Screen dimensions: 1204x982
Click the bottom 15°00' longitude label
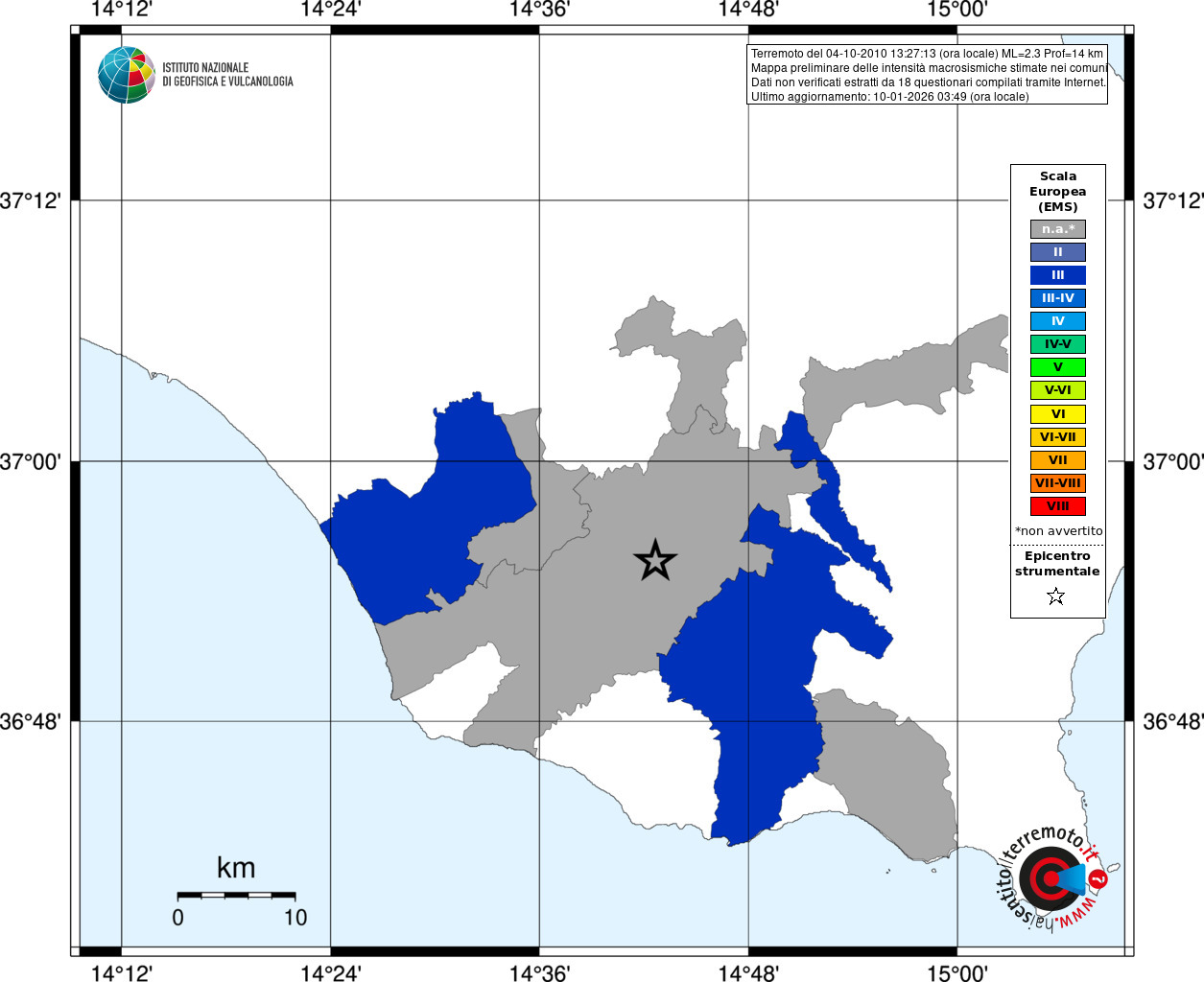click(957, 972)
